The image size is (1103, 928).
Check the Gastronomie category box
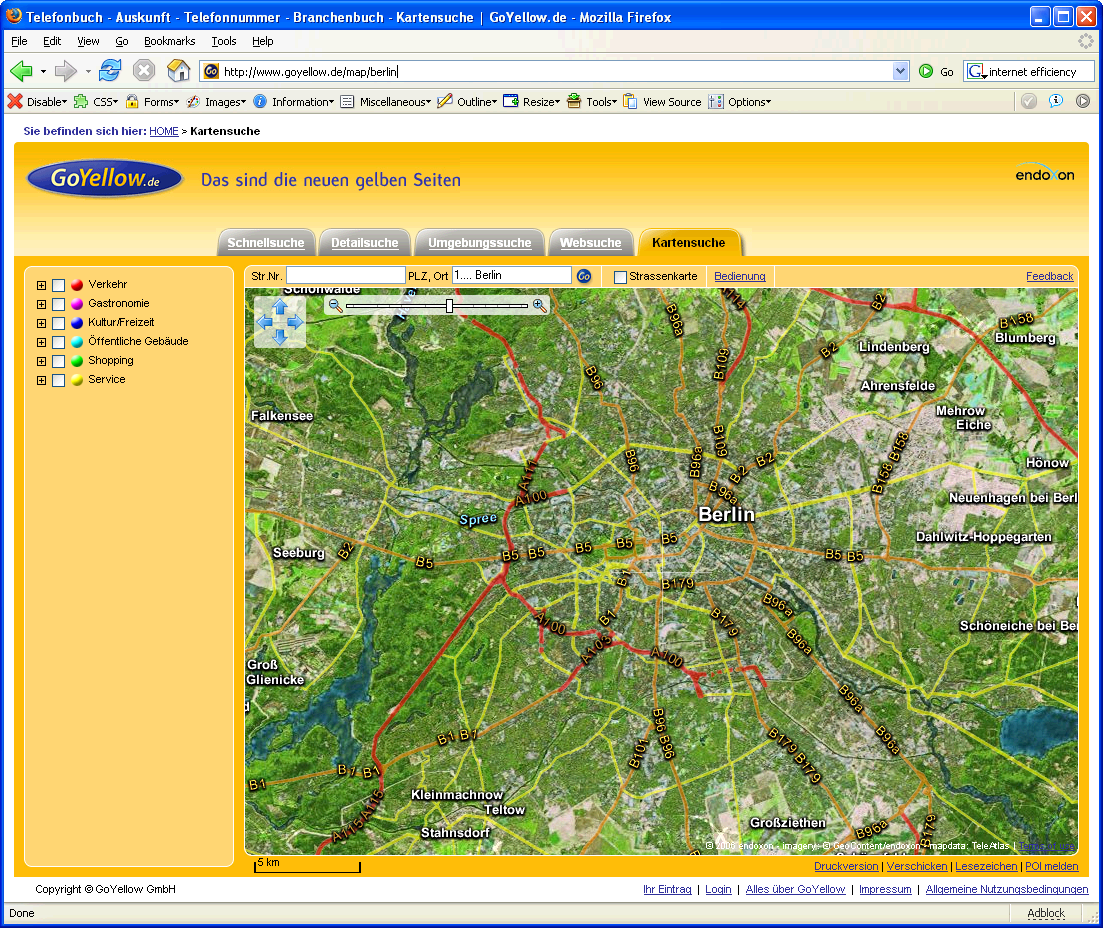[x=58, y=304]
